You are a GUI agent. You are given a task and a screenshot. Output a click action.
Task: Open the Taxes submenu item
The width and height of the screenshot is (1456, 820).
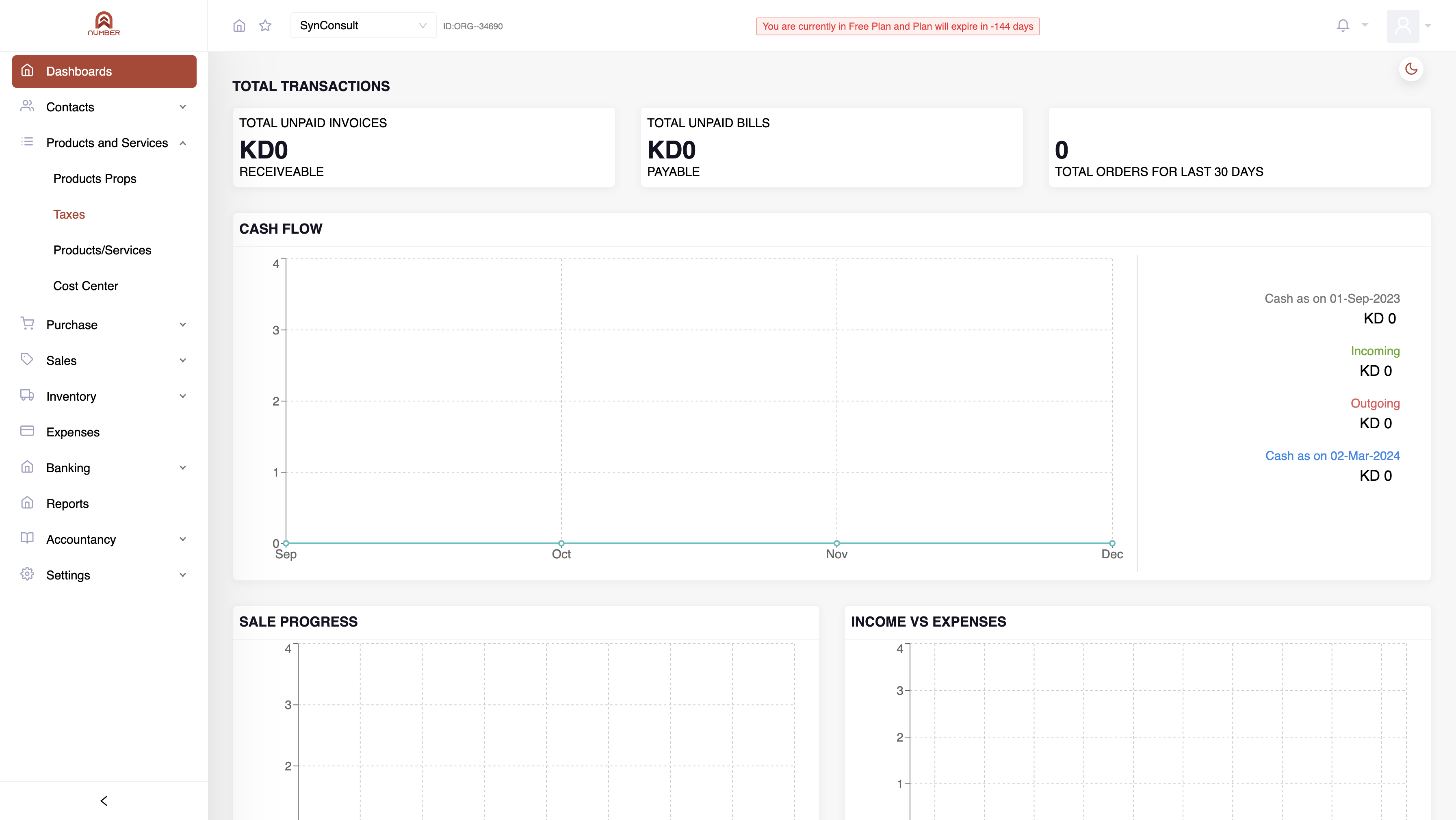coord(69,214)
